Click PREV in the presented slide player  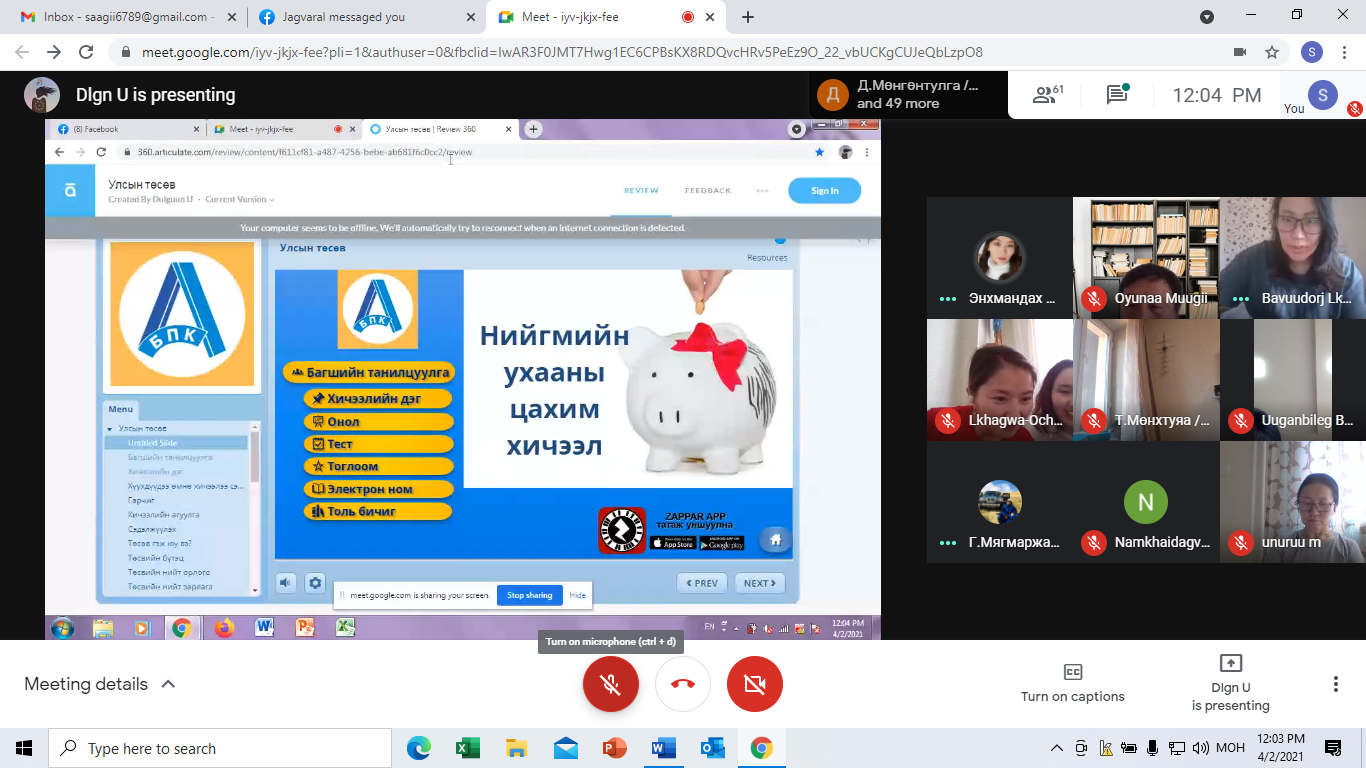pos(702,583)
